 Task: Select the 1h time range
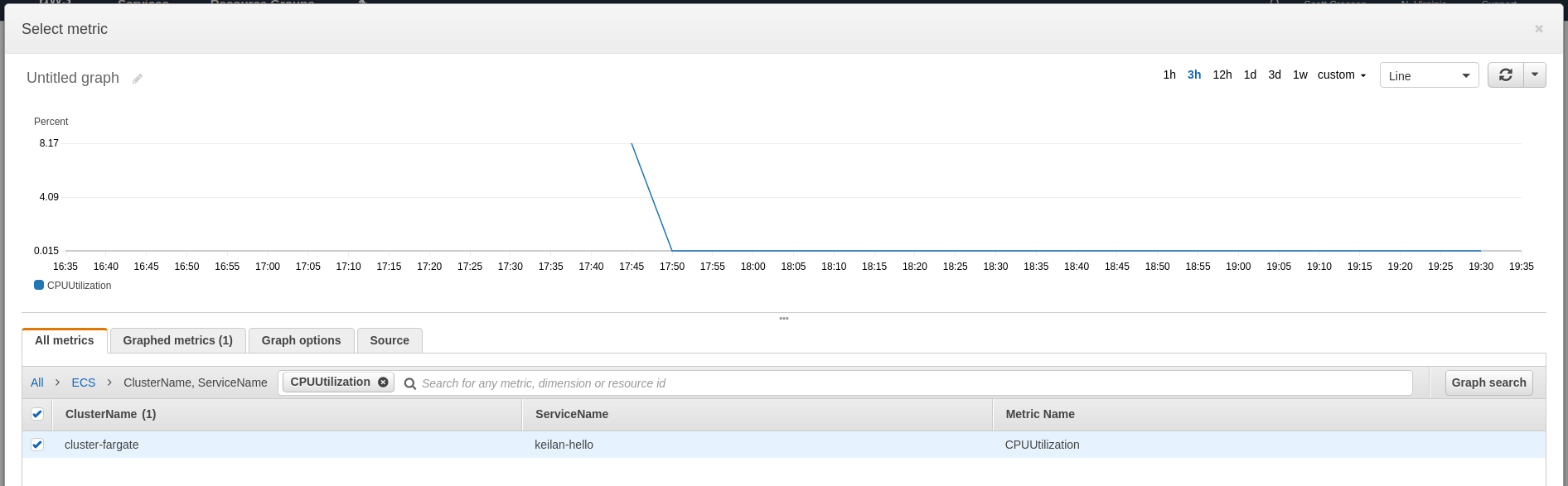1169,75
